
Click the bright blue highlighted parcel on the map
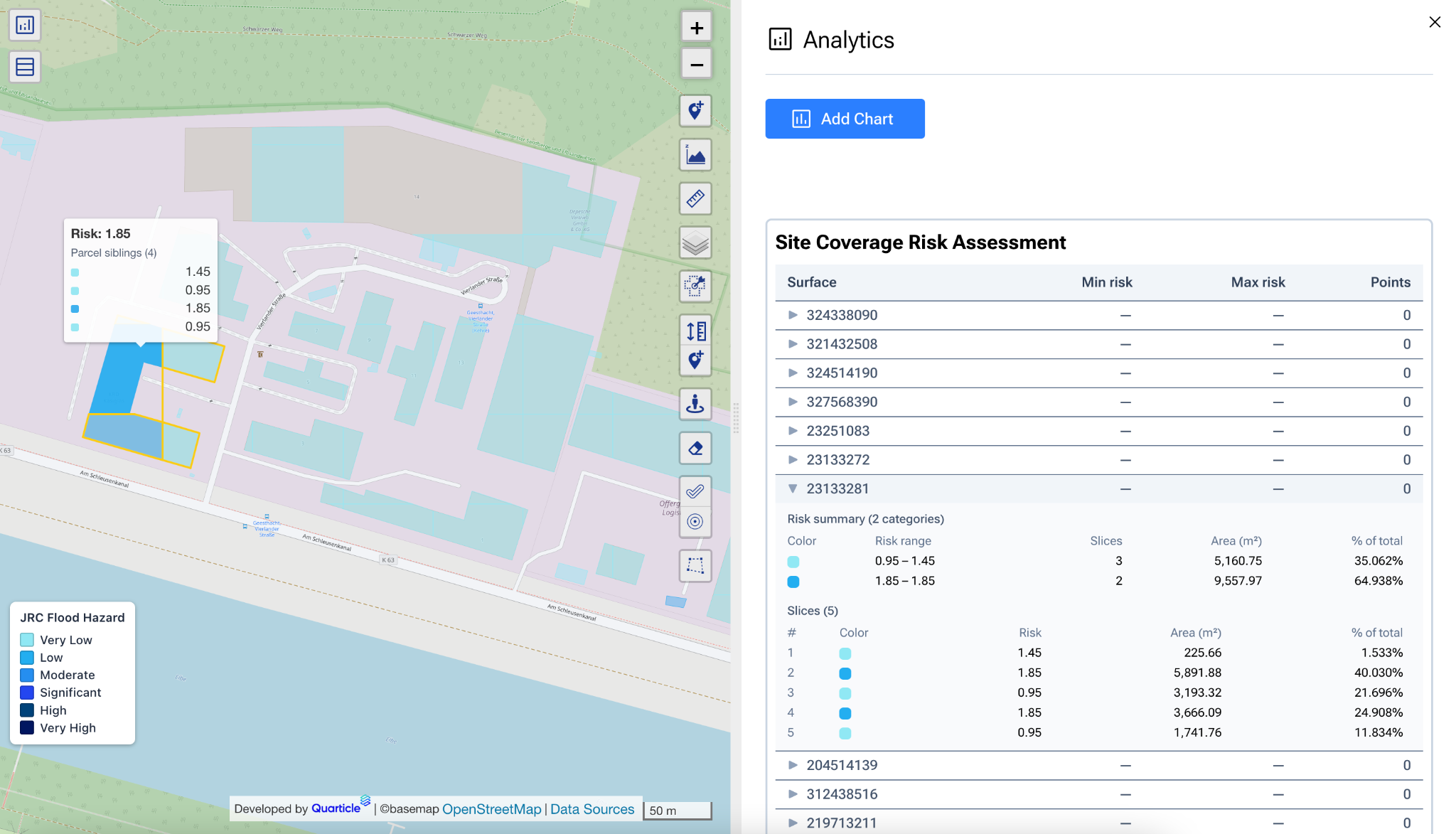pyautogui.click(x=121, y=380)
